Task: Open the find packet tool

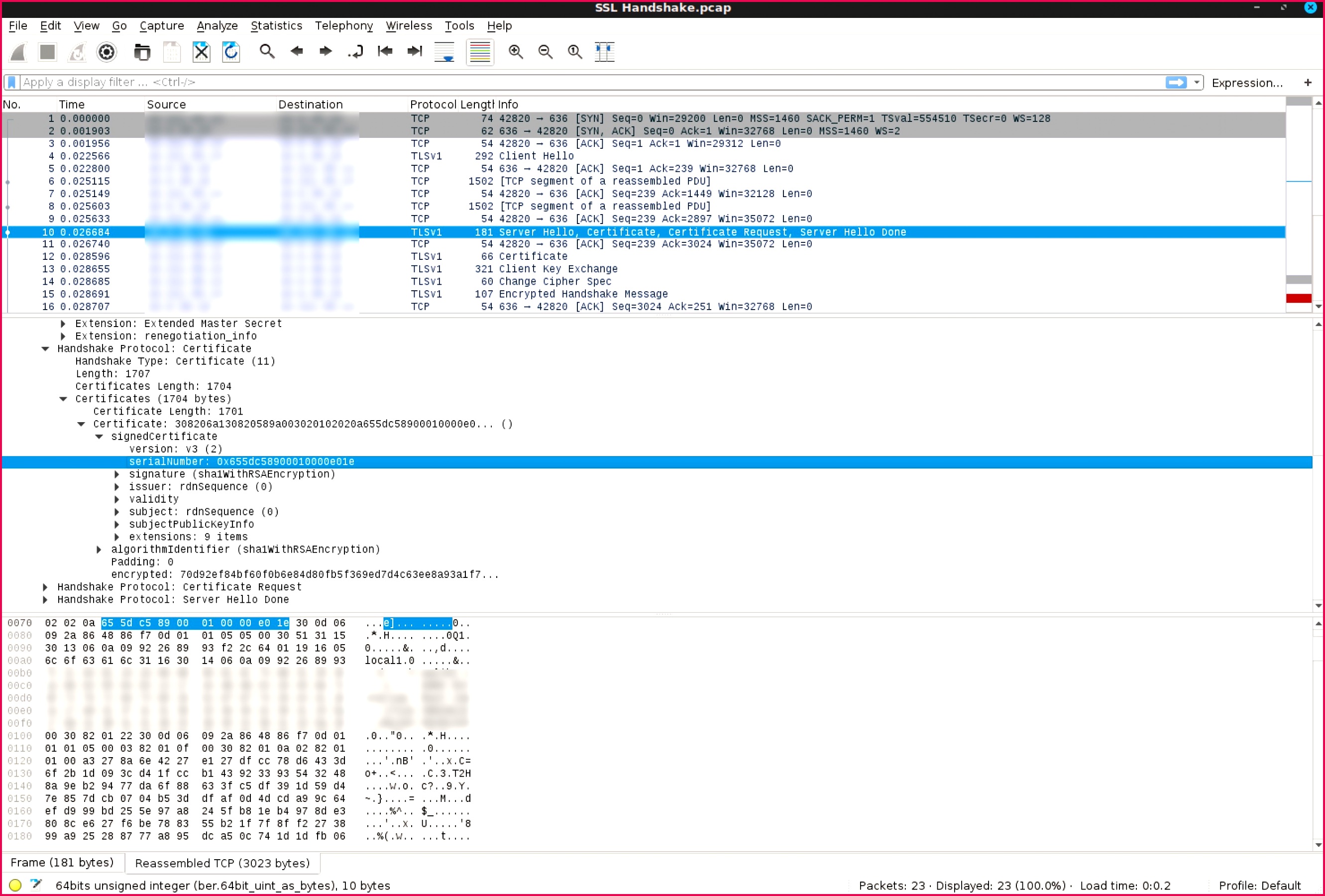Action: tap(267, 52)
